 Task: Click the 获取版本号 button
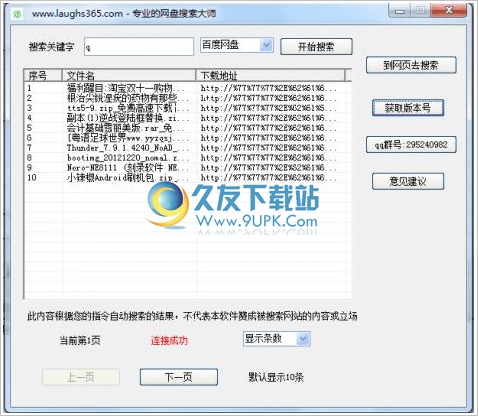[x=408, y=108]
